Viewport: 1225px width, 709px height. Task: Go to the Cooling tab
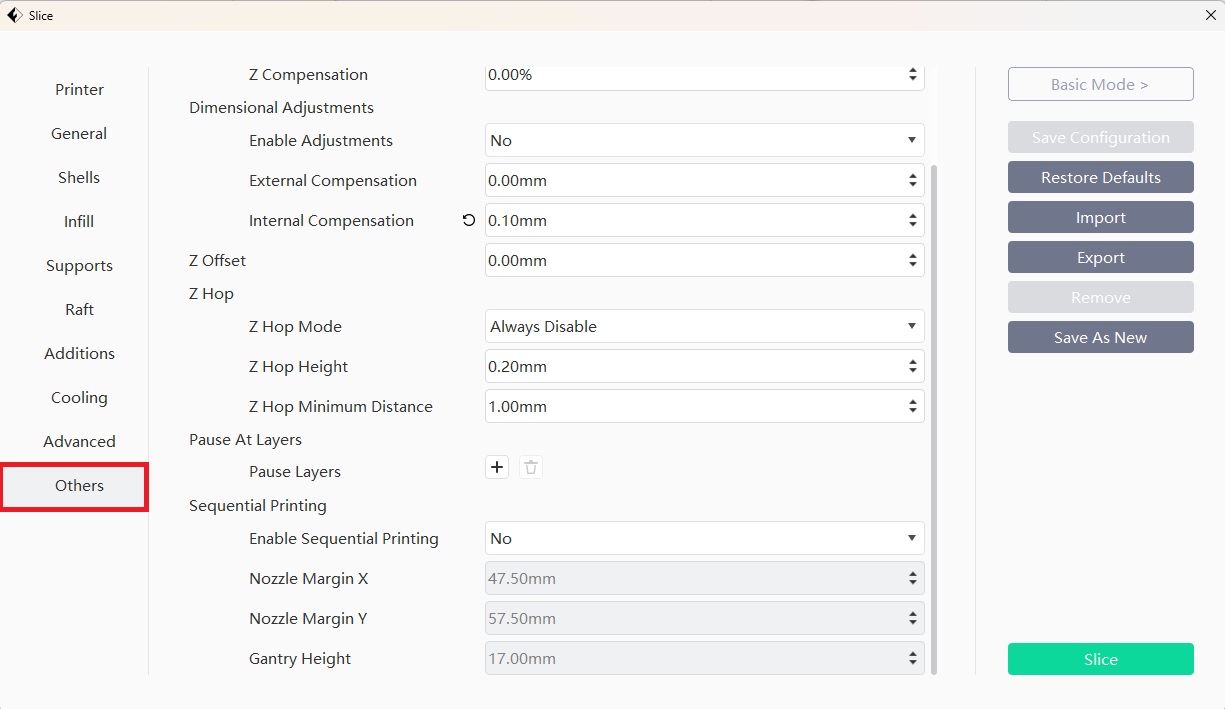pos(79,398)
